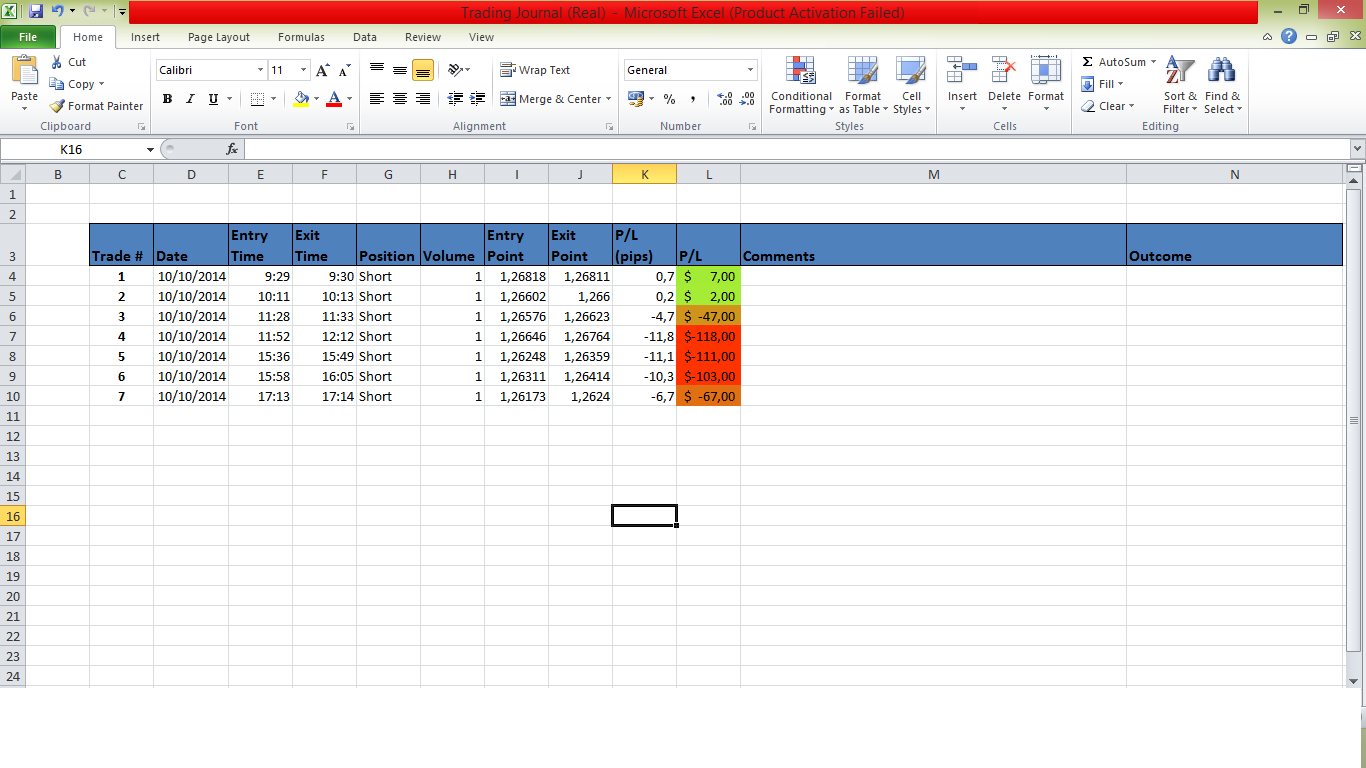Toggle underline formatting
Screen dimensions: 1366x768
(x=213, y=99)
